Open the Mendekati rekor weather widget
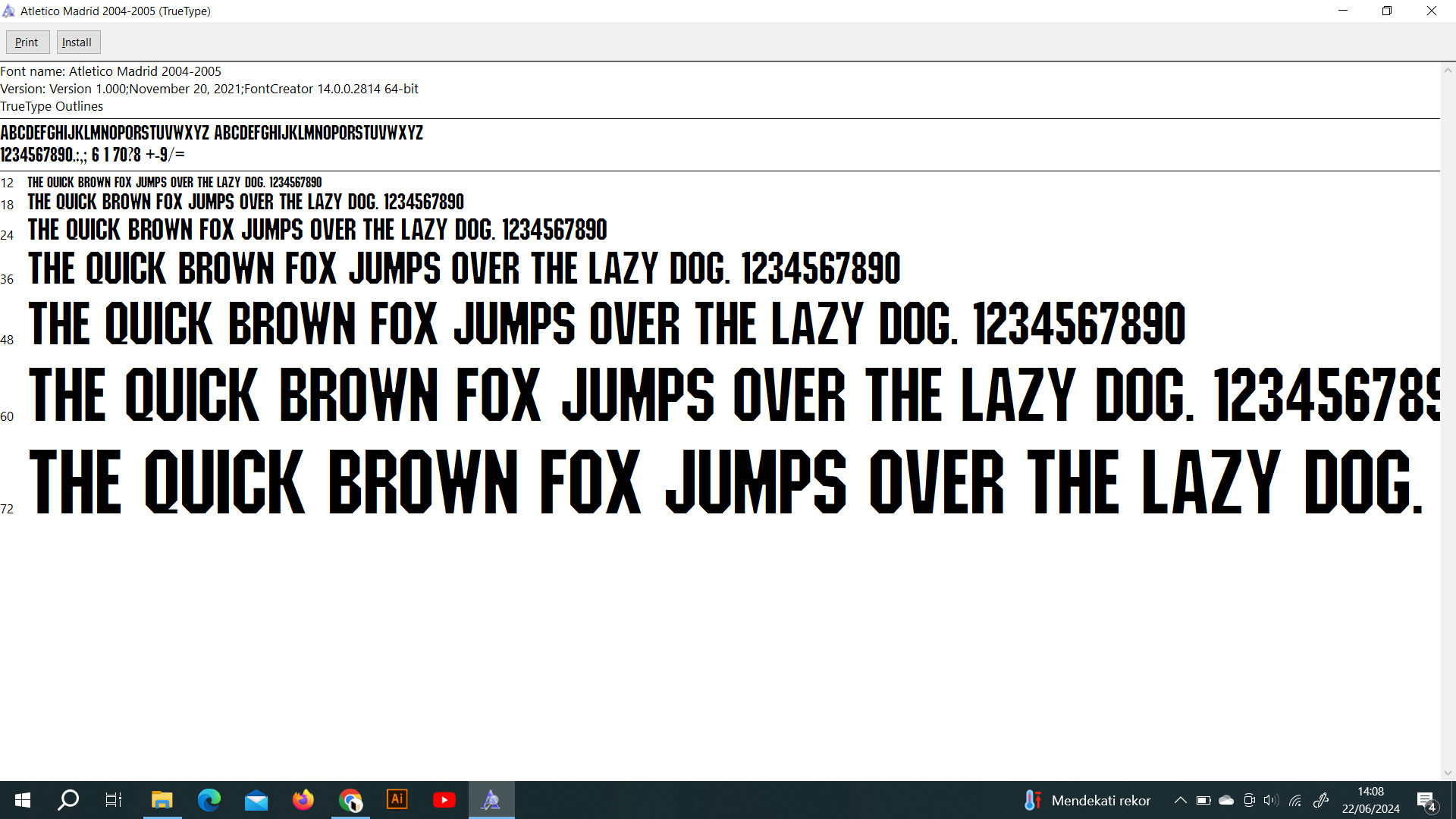The width and height of the screenshot is (1456, 819). coord(1087,800)
